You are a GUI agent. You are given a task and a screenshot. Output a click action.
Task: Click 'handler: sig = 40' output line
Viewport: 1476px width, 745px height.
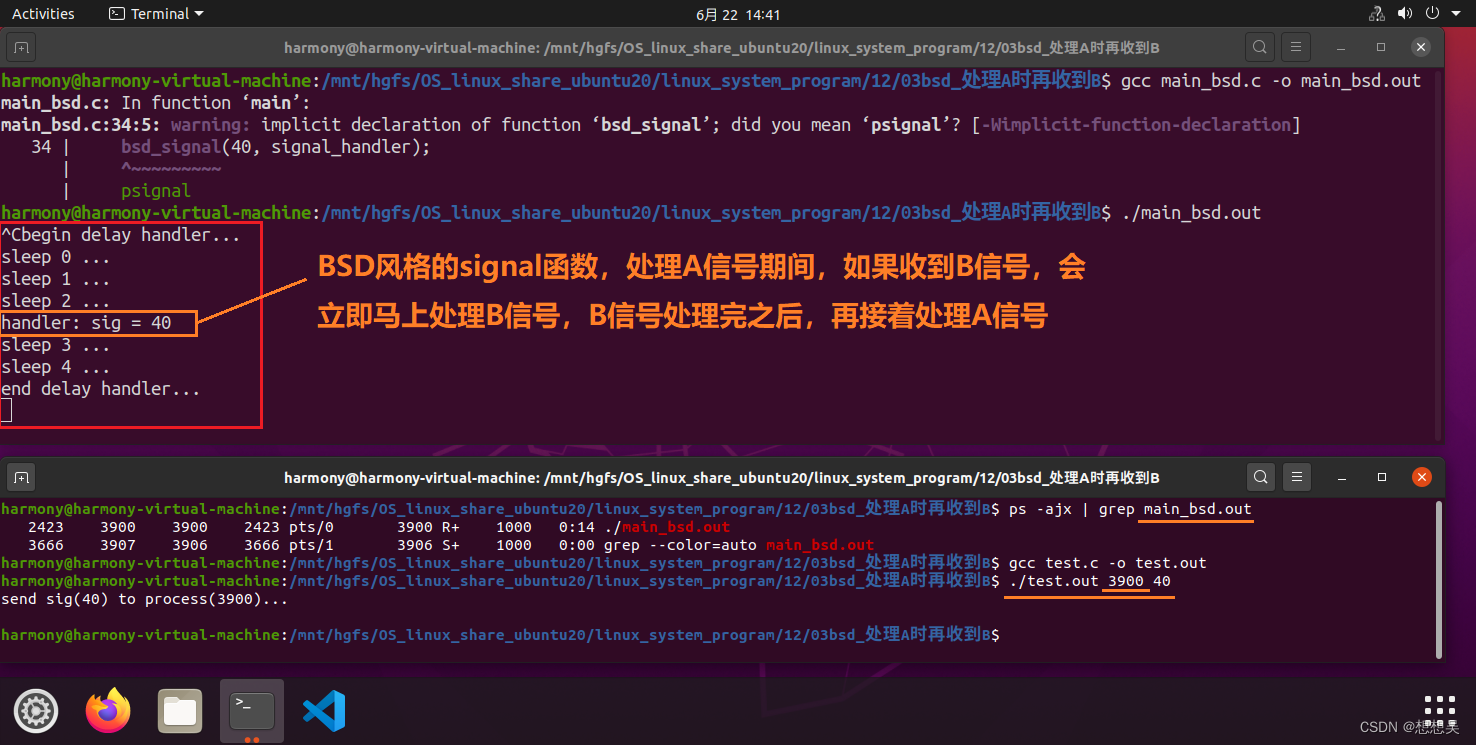(87, 323)
